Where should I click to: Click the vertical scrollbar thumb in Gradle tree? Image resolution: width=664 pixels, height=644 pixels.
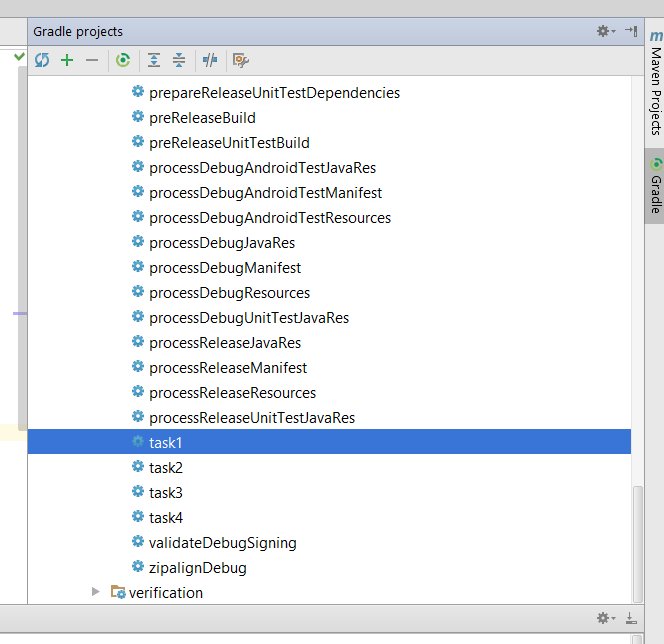638,543
